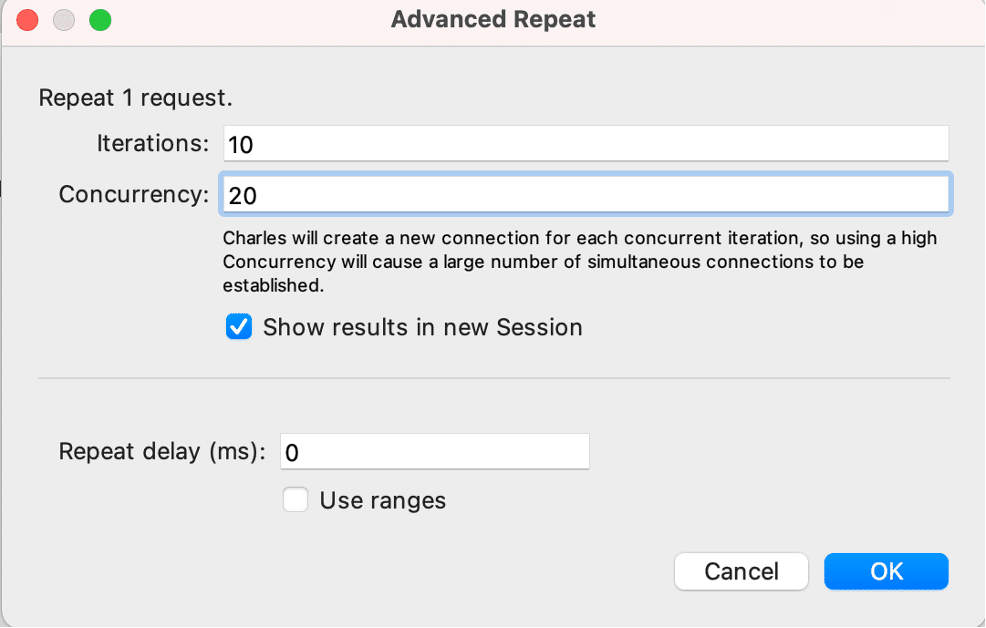Click the horizontal separator line

[493, 379]
